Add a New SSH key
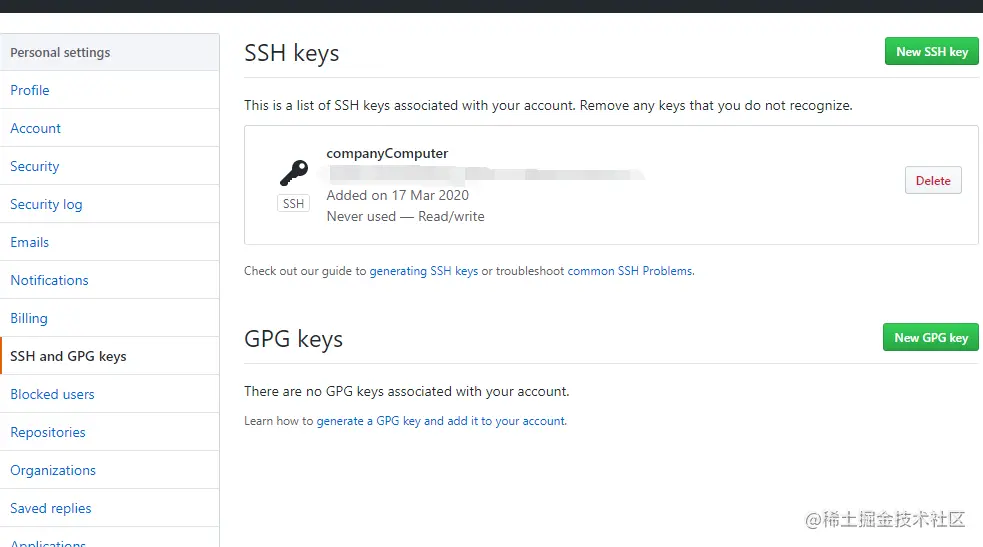This screenshot has width=983, height=547. point(931,52)
